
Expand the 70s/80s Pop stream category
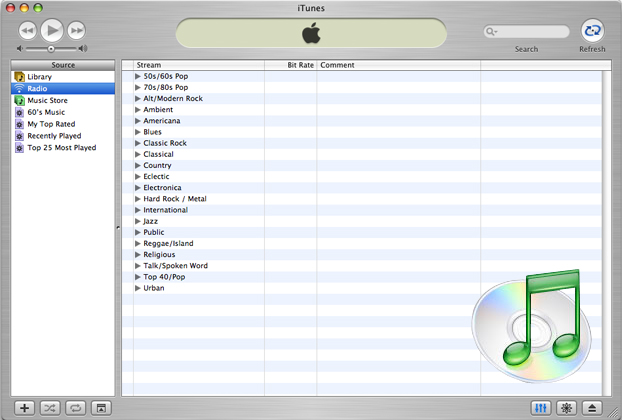(138, 87)
